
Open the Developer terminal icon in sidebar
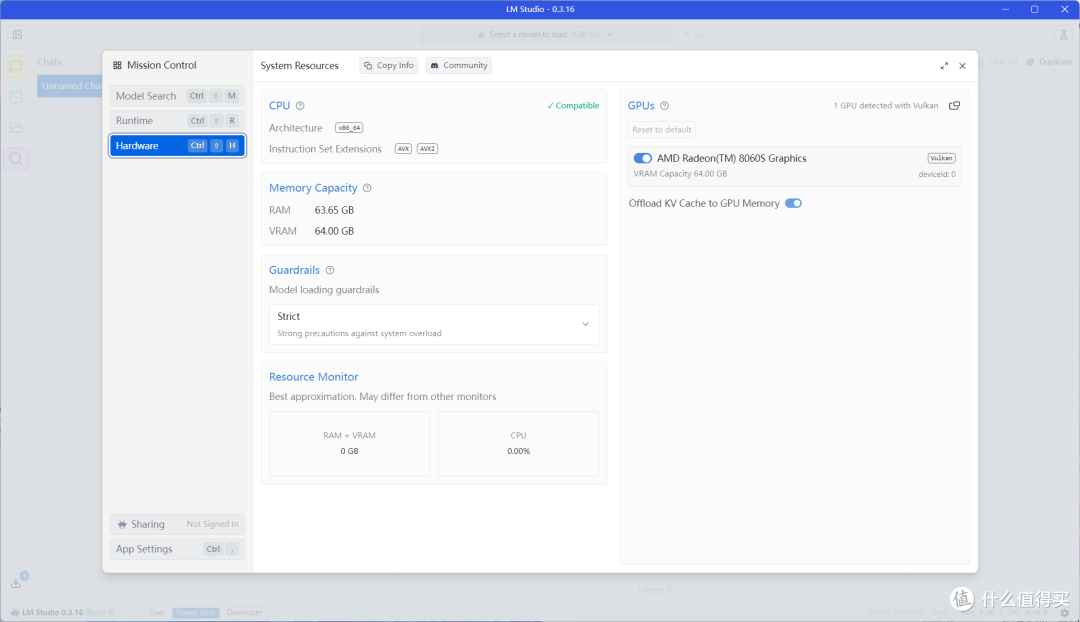point(16,97)
